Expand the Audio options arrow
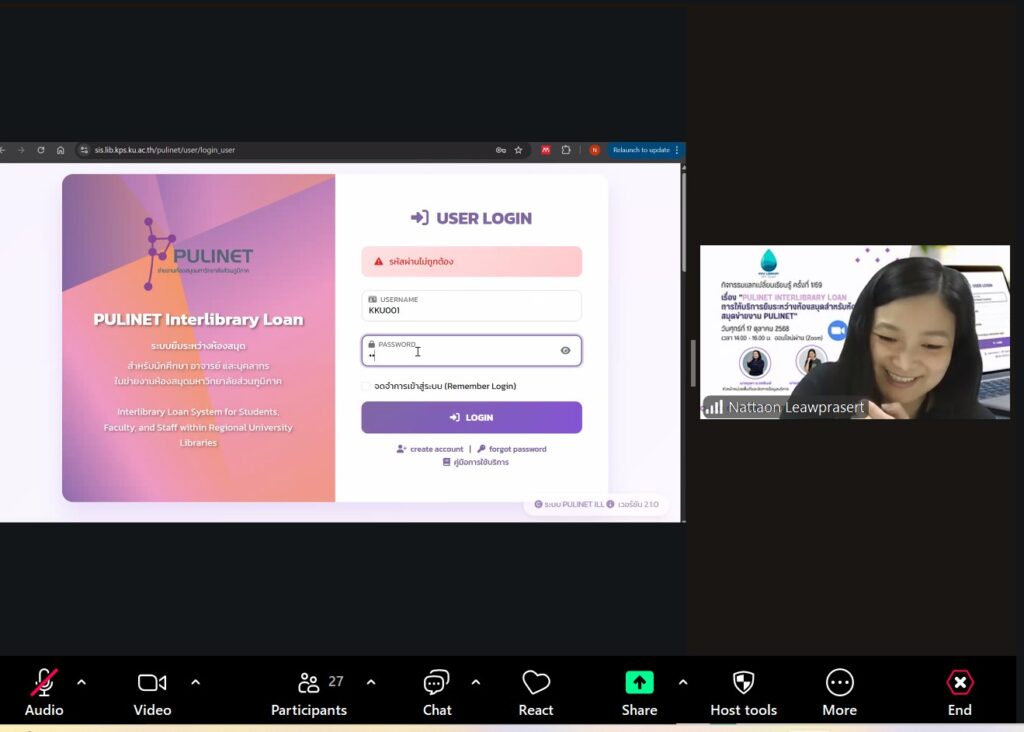The width and height of the screenshot is (1024, 732). pos(82,682)
